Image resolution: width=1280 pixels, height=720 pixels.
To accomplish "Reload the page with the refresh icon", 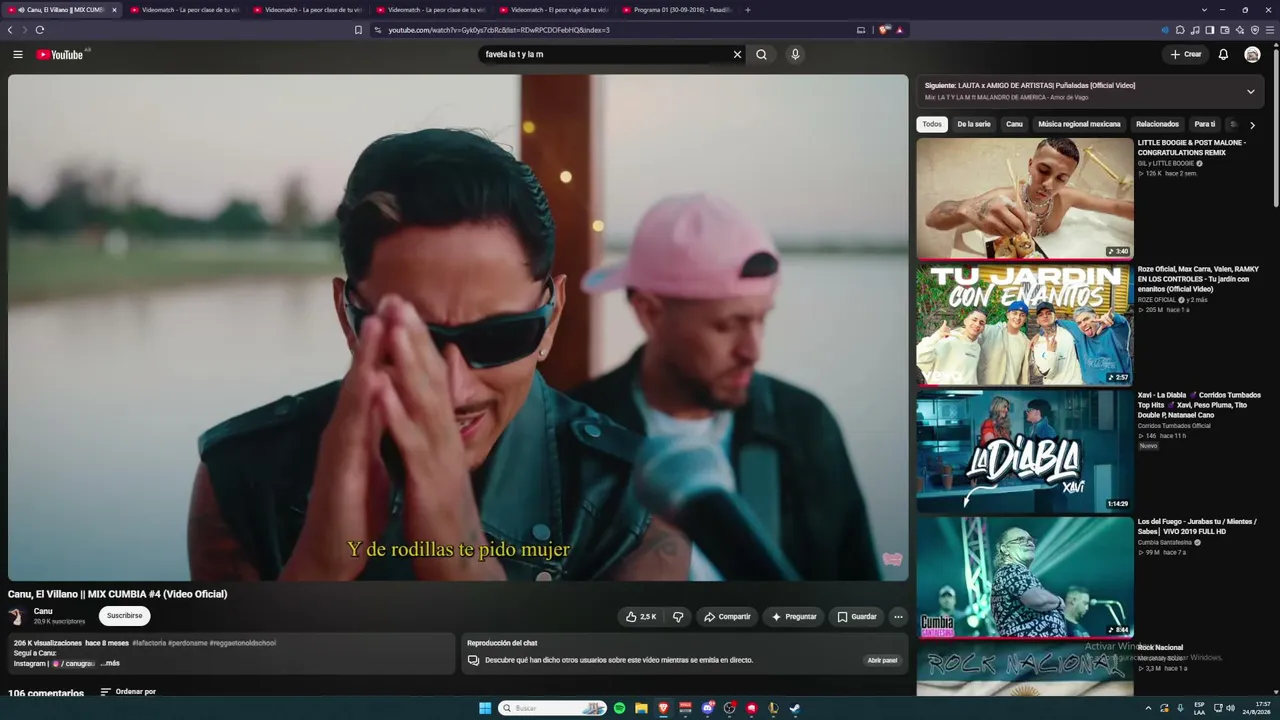I will coord(40,30).
